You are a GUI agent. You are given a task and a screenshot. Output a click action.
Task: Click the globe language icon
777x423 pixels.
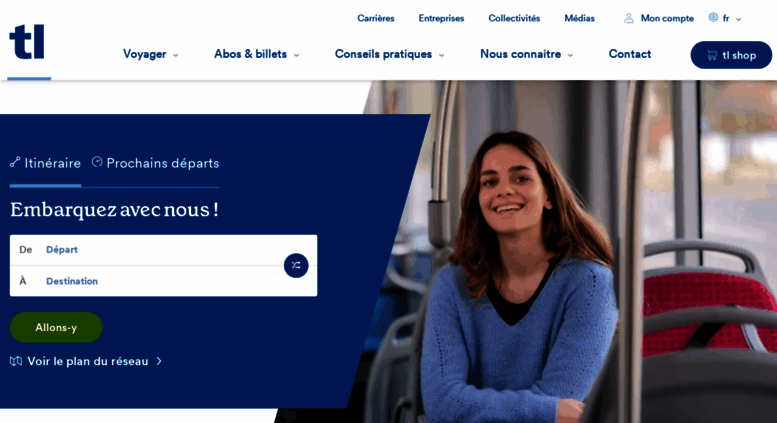pyautogui.click(x=713, y=17)
